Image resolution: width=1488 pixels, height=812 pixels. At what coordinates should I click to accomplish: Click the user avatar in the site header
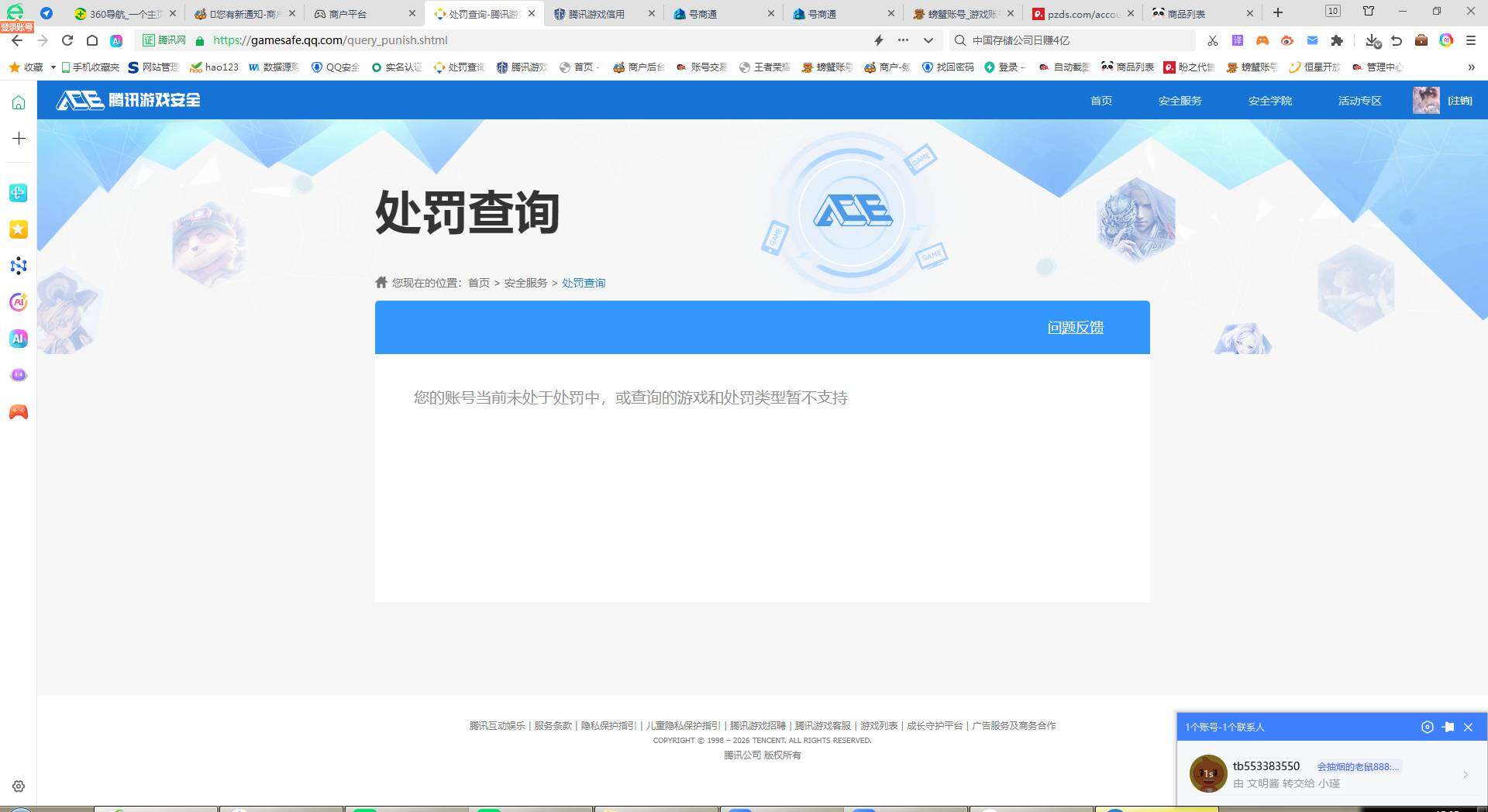pyautogui.click(x=1426, y=100)
